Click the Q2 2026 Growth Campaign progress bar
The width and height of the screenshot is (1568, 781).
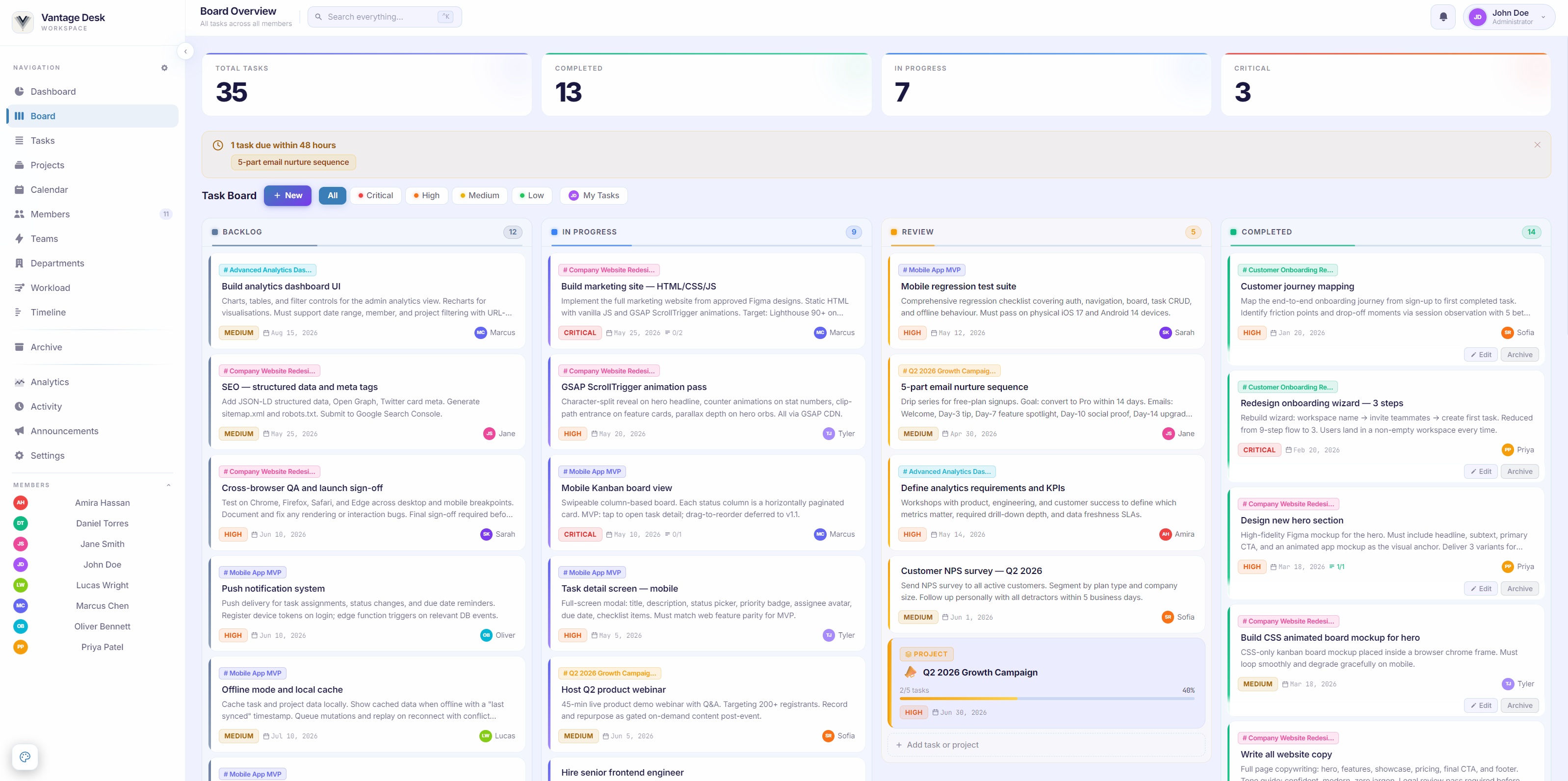point(1047,699)
